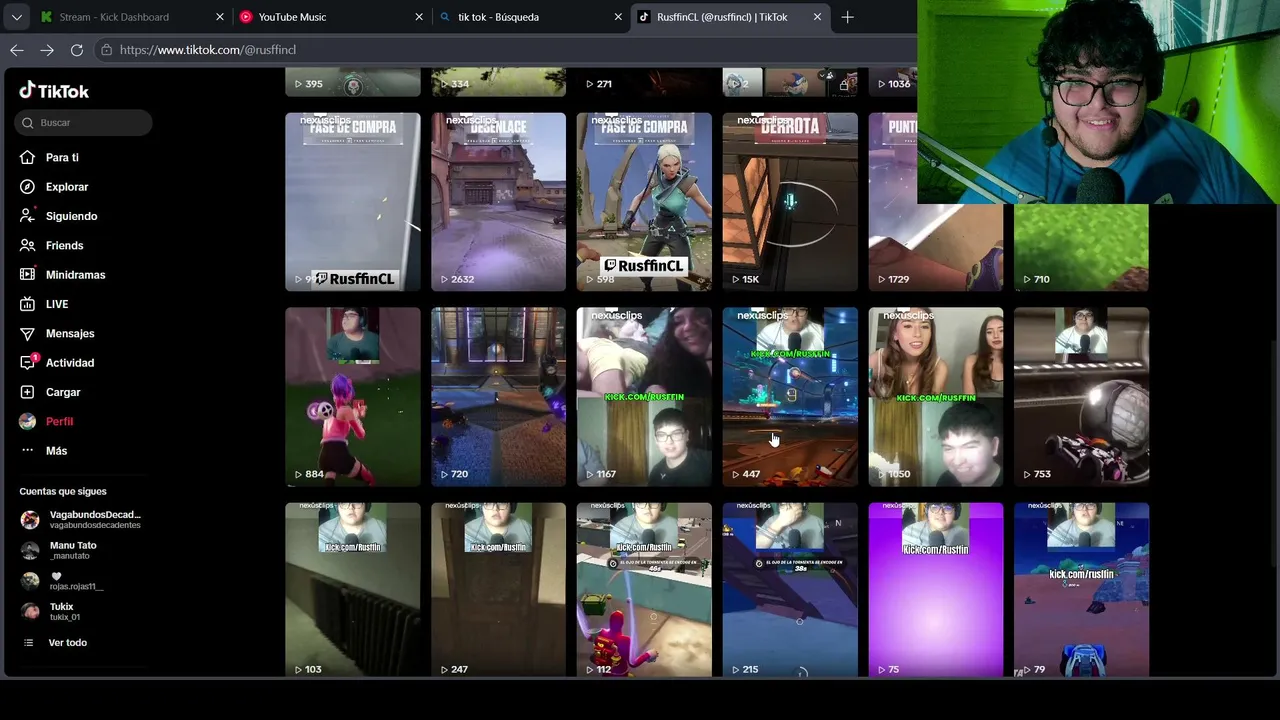Play the video with 884 views
The height and width of the screenshot is (720, 1280).
point(353,397)
